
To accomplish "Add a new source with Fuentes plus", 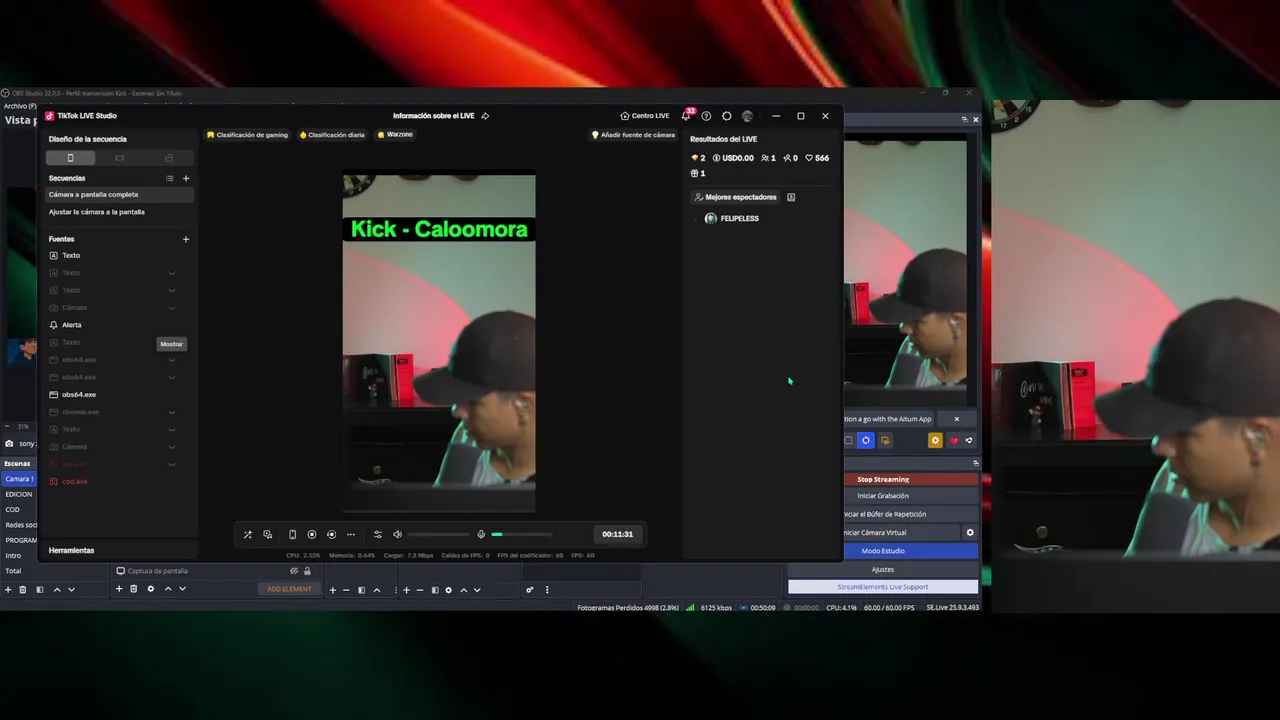I will tap(186, 239).
